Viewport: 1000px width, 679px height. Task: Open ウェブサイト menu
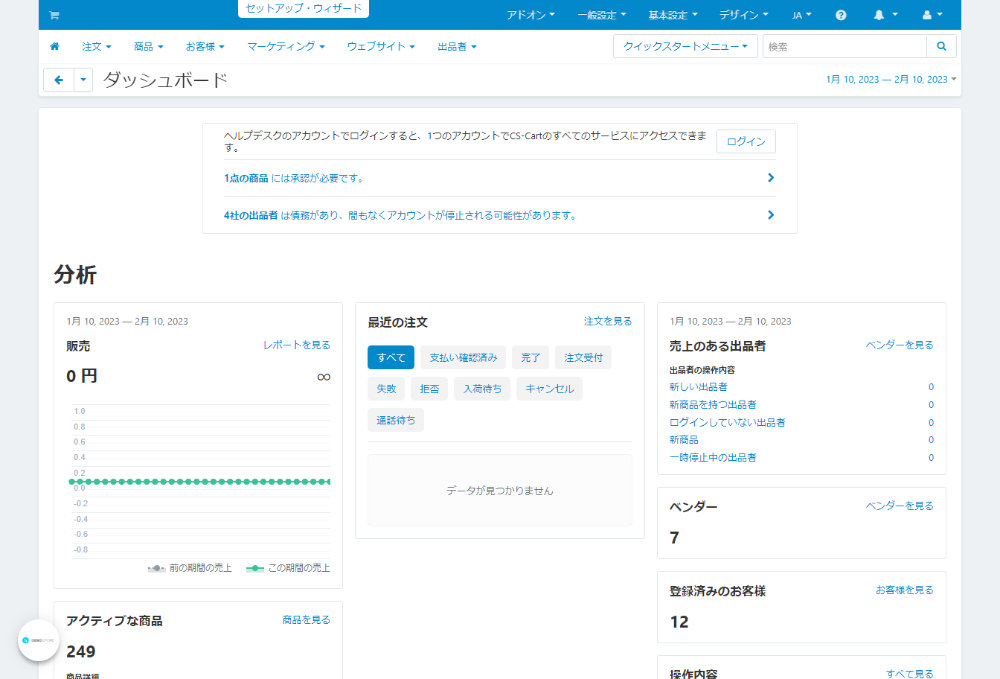pyautogui.click(x=381, y=47)
